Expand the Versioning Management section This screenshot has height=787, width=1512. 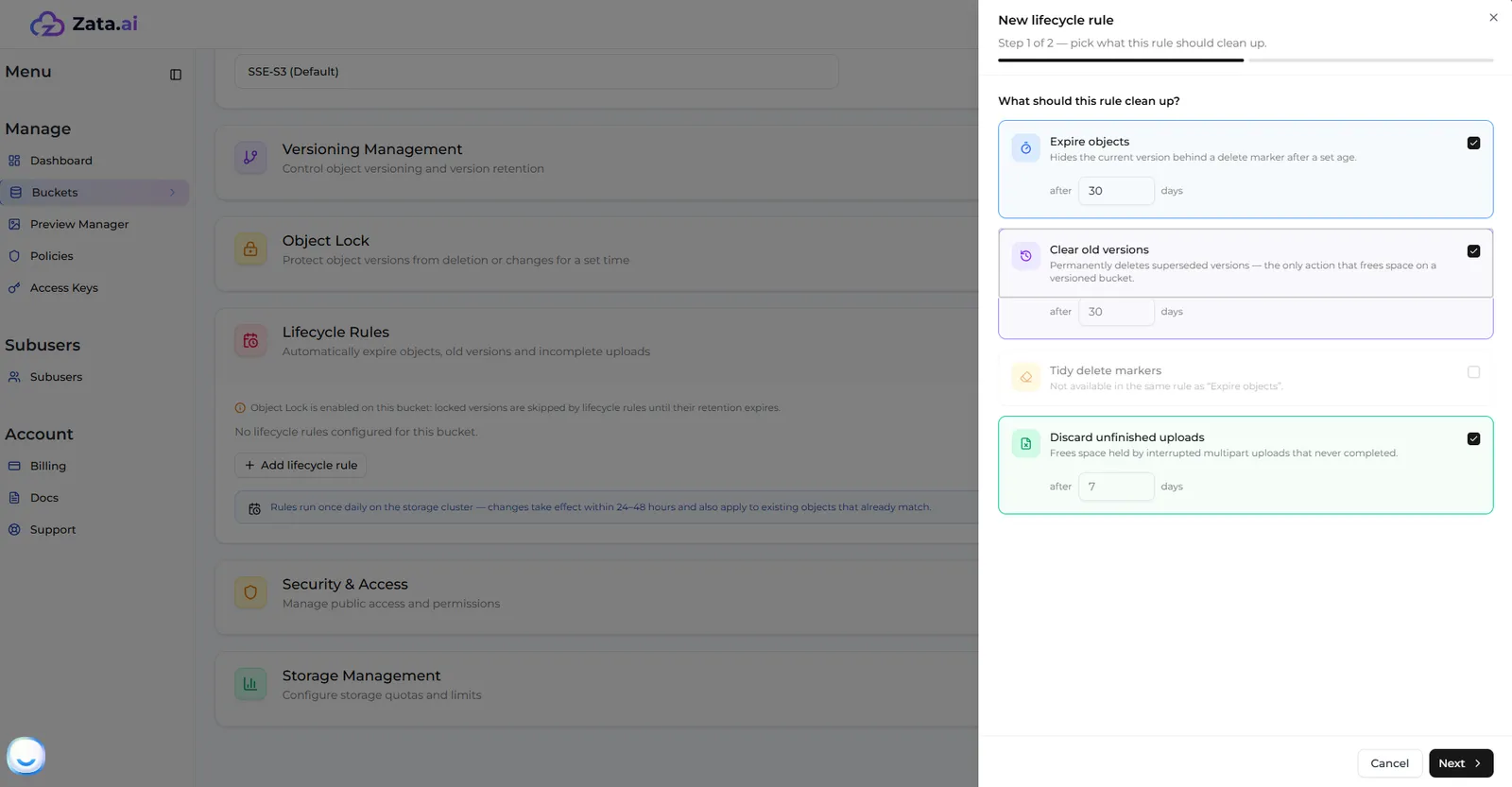(x=596, y=159)
